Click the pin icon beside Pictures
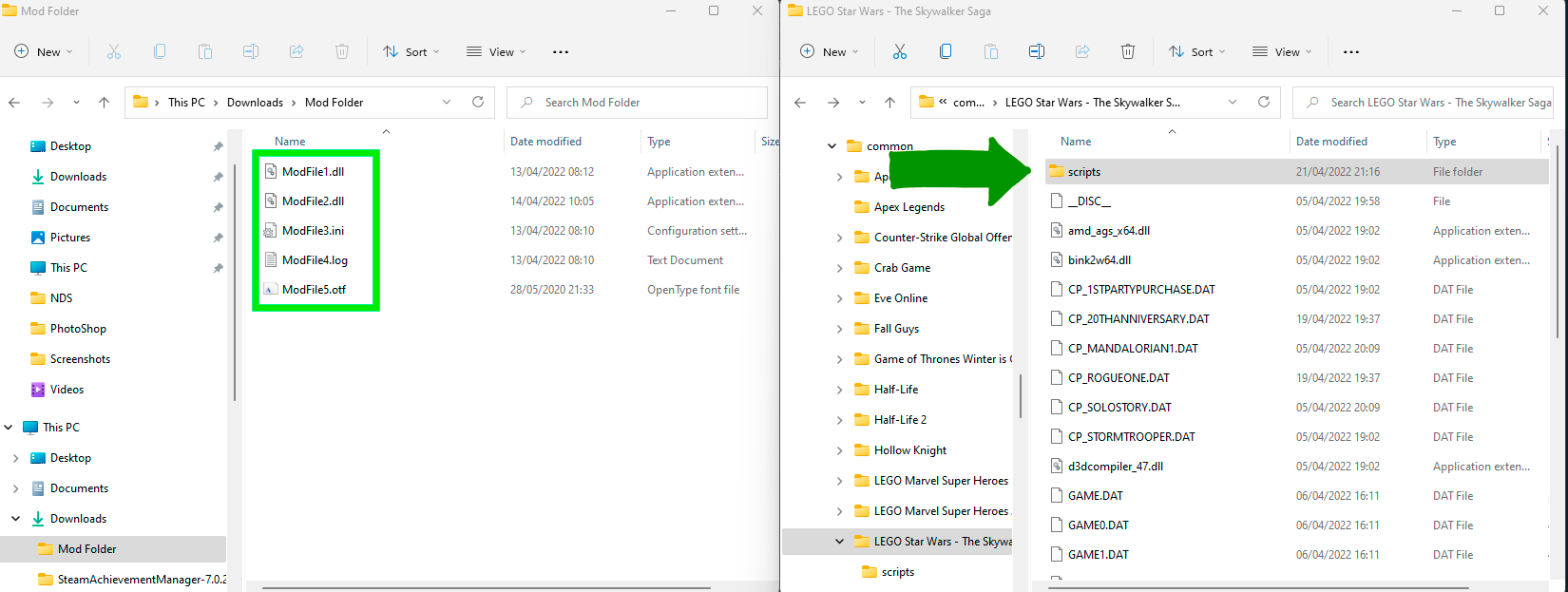1568x592 pixels. [218, 238]
